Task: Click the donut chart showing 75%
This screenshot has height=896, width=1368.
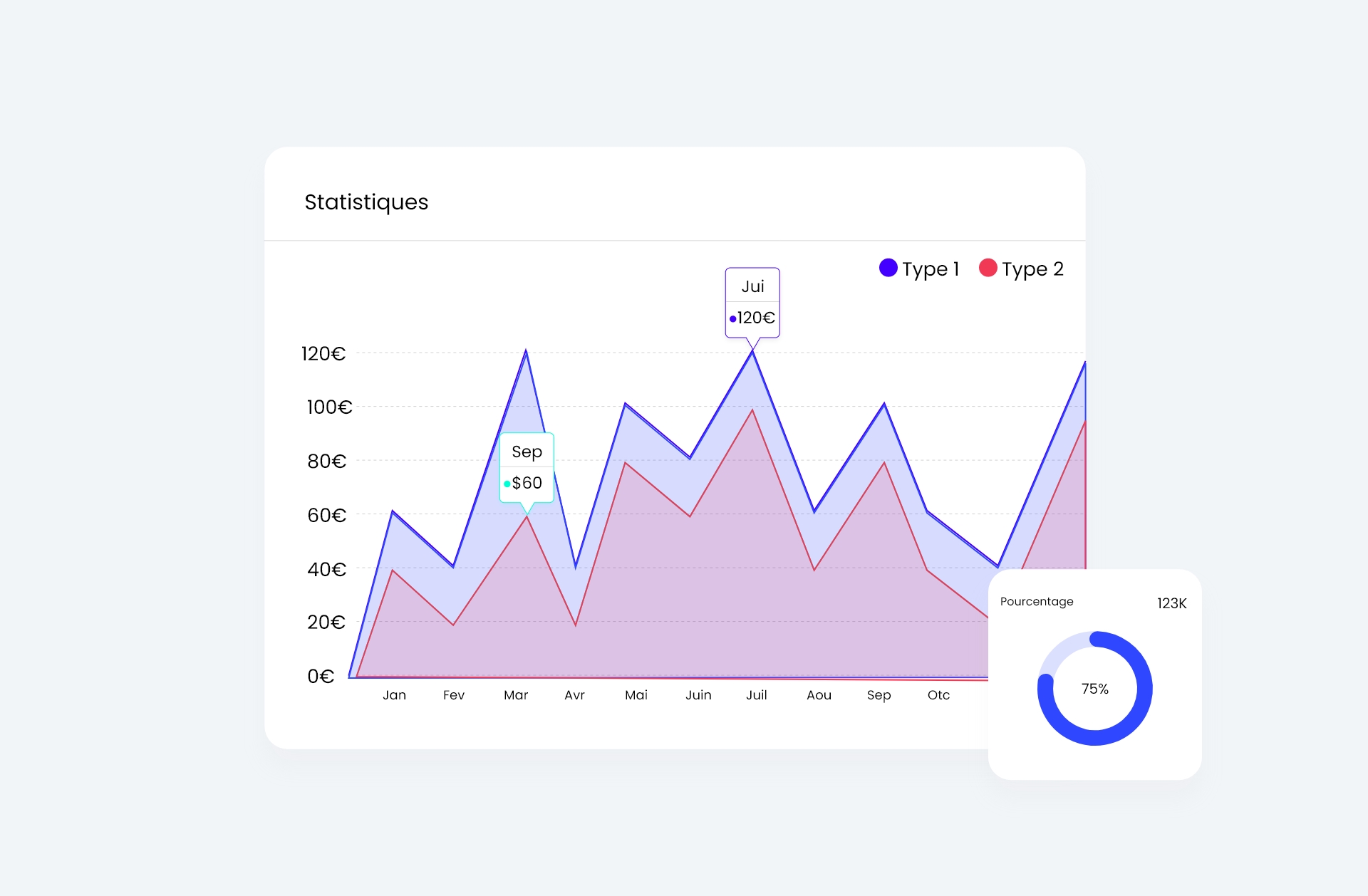Action: click(1094, 688)
